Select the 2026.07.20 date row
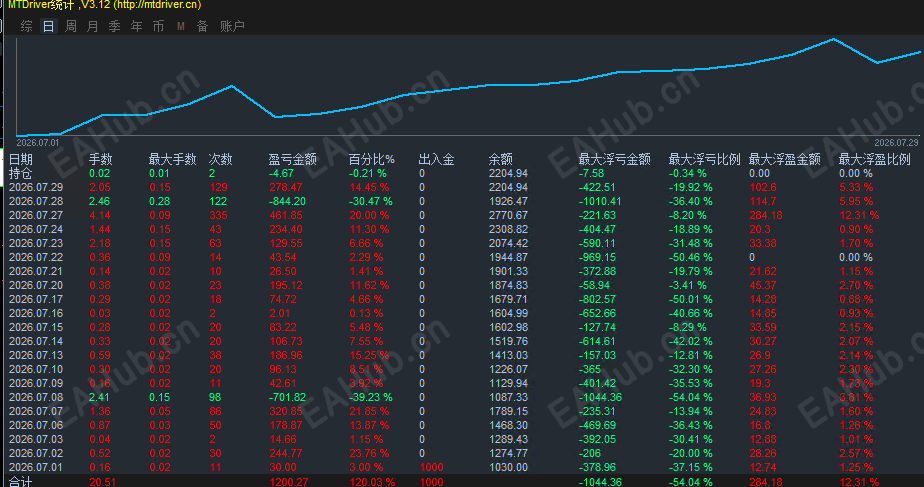The width and height of the screenshot is (924, 487). click(x=36, y=285)
